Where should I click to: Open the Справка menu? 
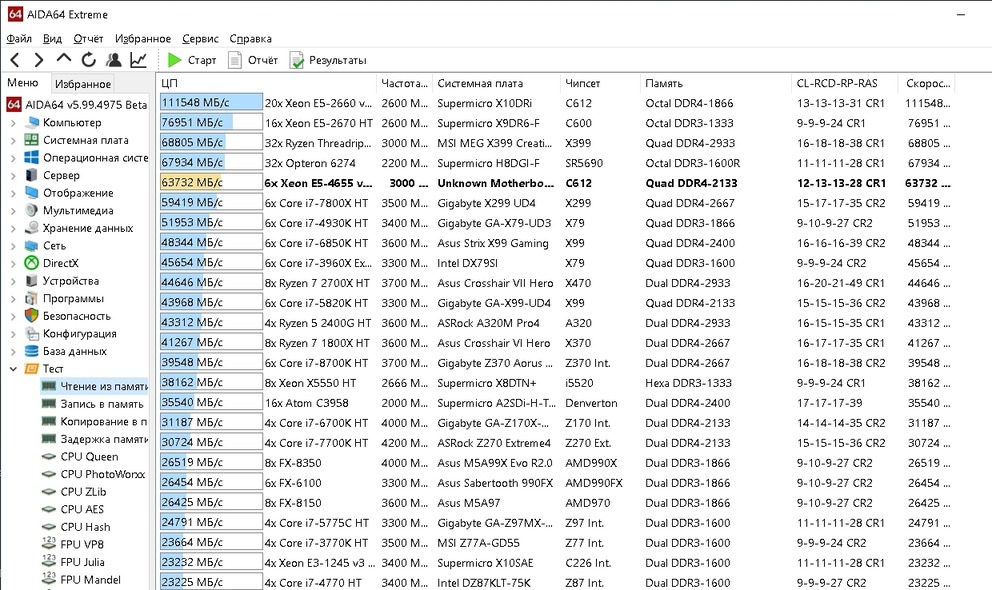pyautogui.click(x=251, y=39)
